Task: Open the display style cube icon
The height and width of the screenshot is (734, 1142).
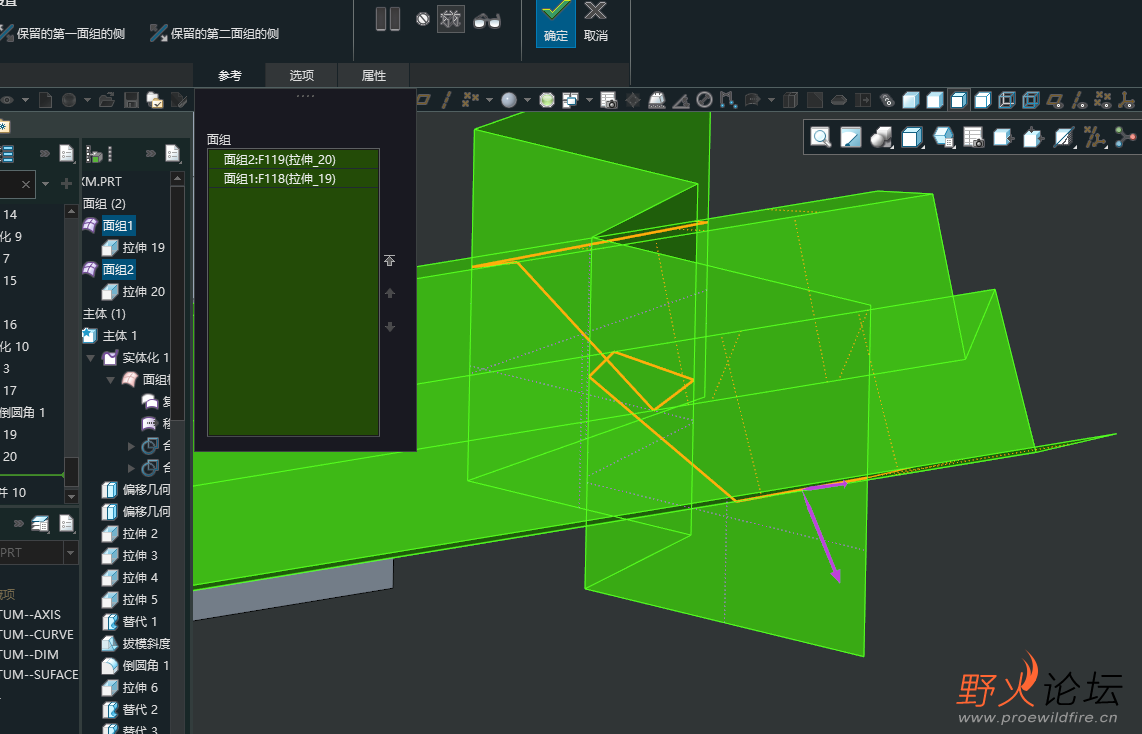Action: (912, 137)
